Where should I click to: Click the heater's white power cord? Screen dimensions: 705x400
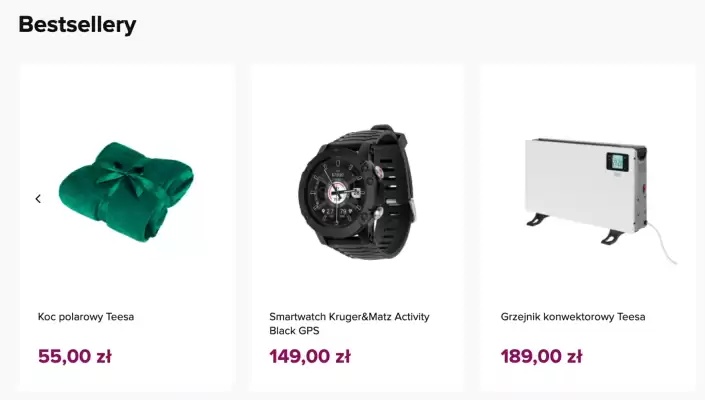pos(662,243)
